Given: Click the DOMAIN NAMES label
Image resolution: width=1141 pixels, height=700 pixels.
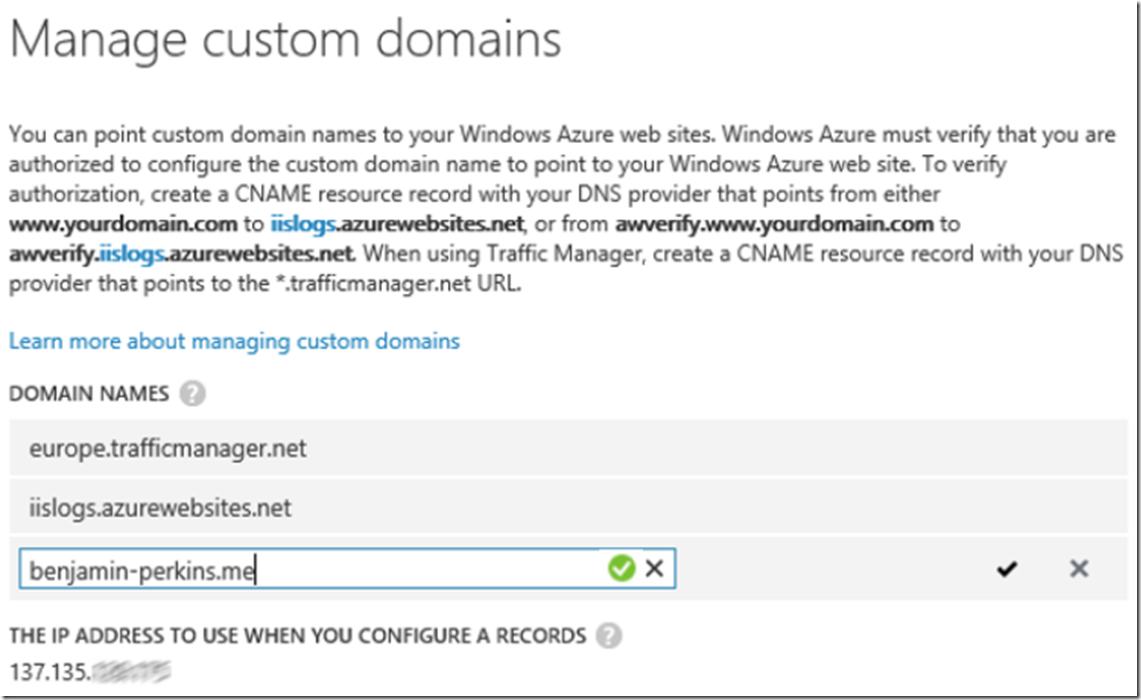Looking at the screenshot, I should (89, 394).
